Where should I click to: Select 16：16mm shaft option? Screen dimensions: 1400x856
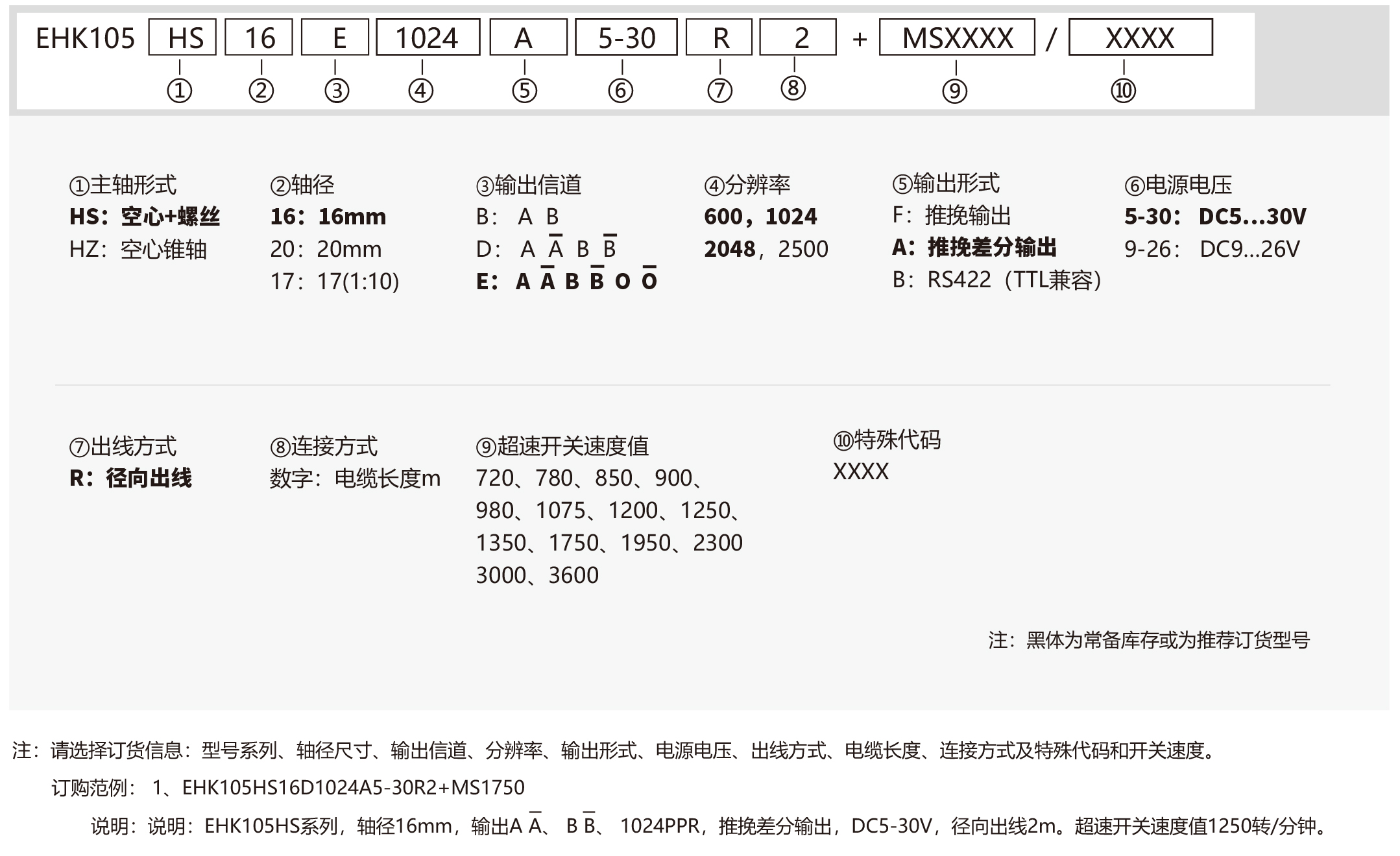coord(328,217)
